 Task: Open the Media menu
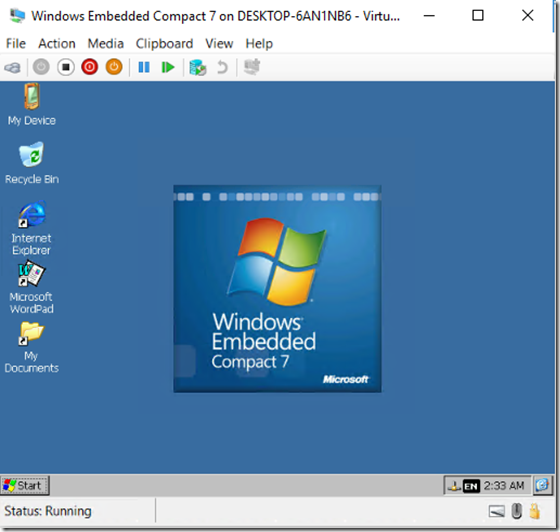[x=106, y=44]
